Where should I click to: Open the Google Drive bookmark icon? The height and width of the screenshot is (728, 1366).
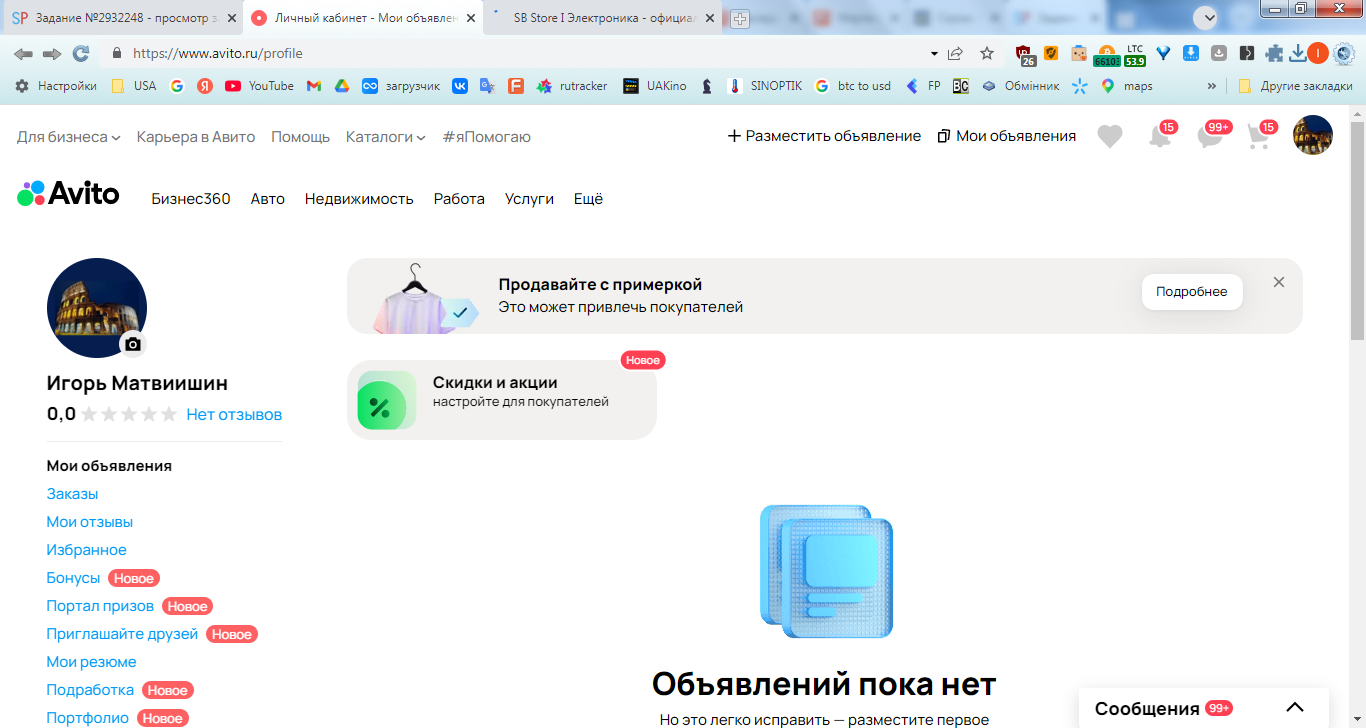pos(341,86)
